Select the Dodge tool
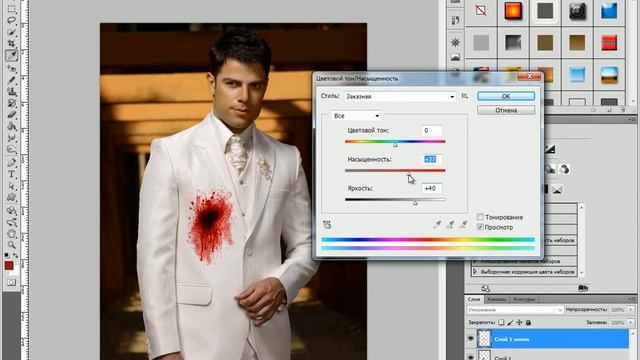Image resolution: width=640 pixels, height=360 pixels. [11, 149]
